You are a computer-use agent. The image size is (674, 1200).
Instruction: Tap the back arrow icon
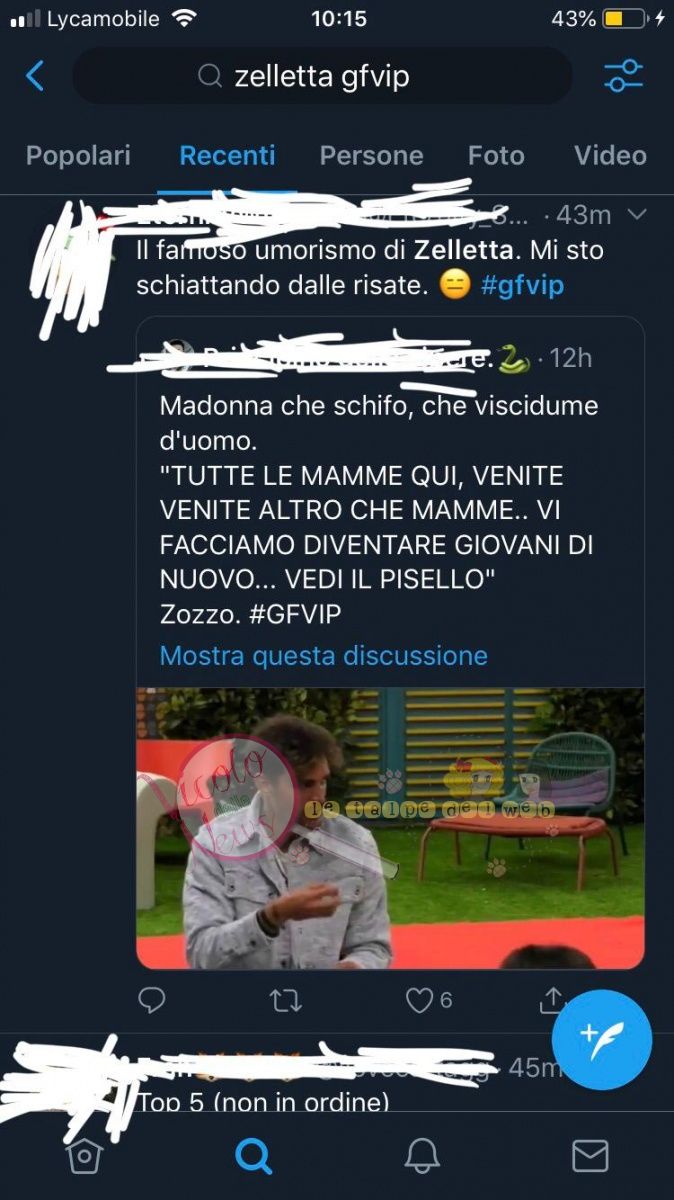(35, 76)
